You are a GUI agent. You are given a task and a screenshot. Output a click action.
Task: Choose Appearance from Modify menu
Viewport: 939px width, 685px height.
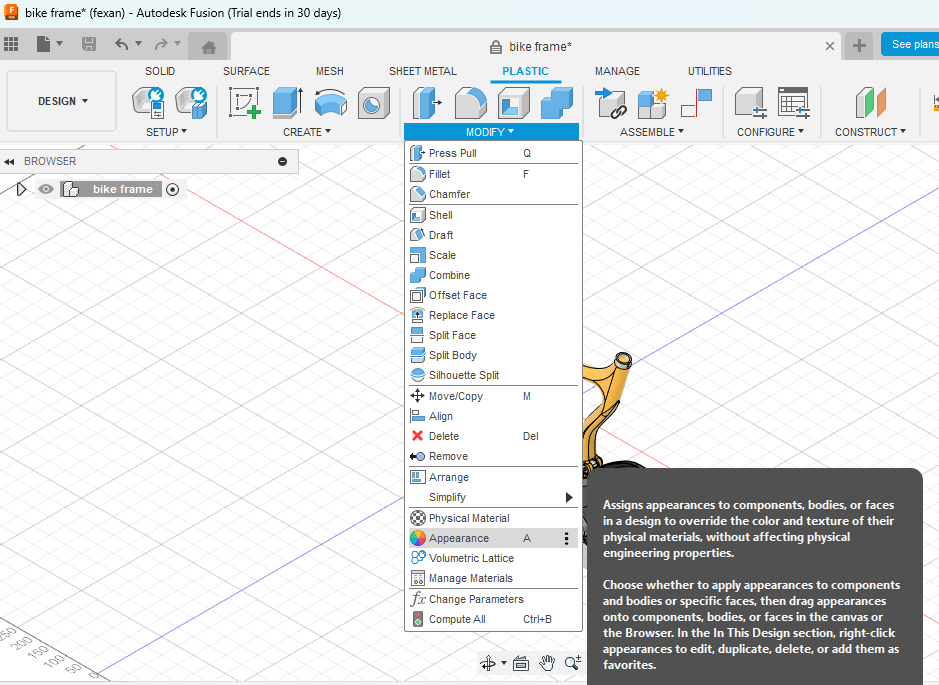pyautogui.click(x=493, y=538)
